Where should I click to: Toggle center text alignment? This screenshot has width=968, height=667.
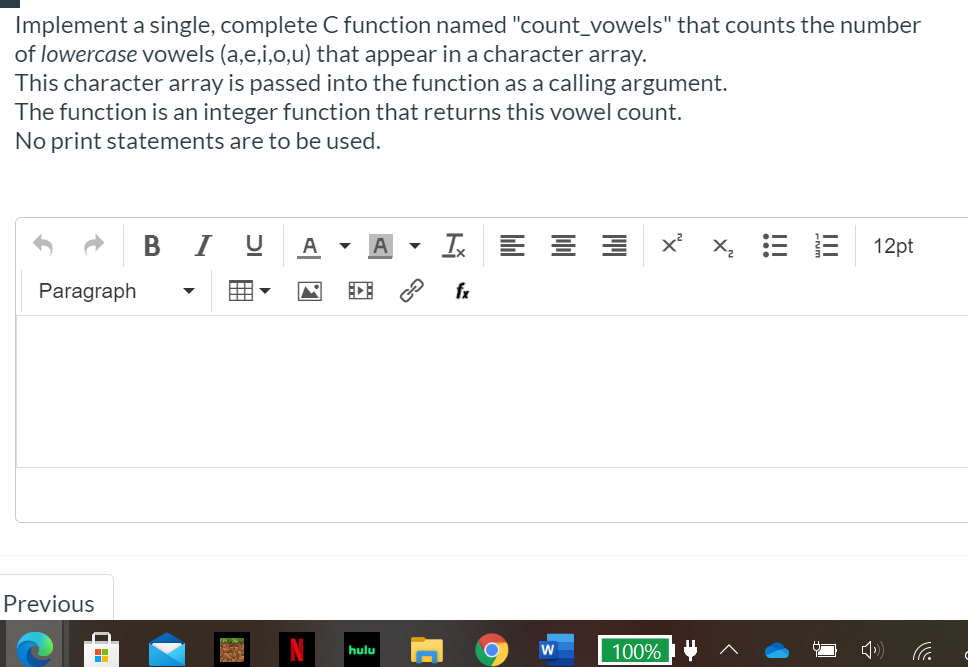click(563, 245)
